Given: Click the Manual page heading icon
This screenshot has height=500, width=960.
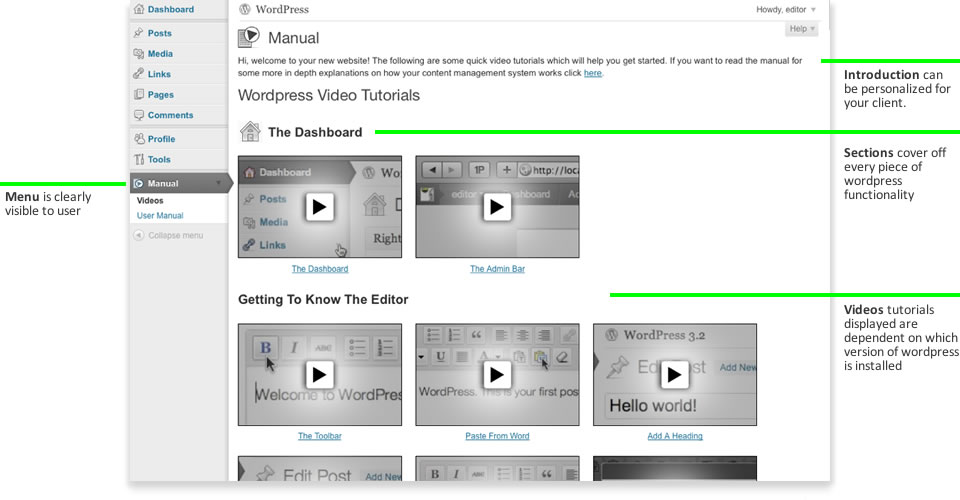Looking at the screenshot, I should pyautogui.click(x=249, y=37).
